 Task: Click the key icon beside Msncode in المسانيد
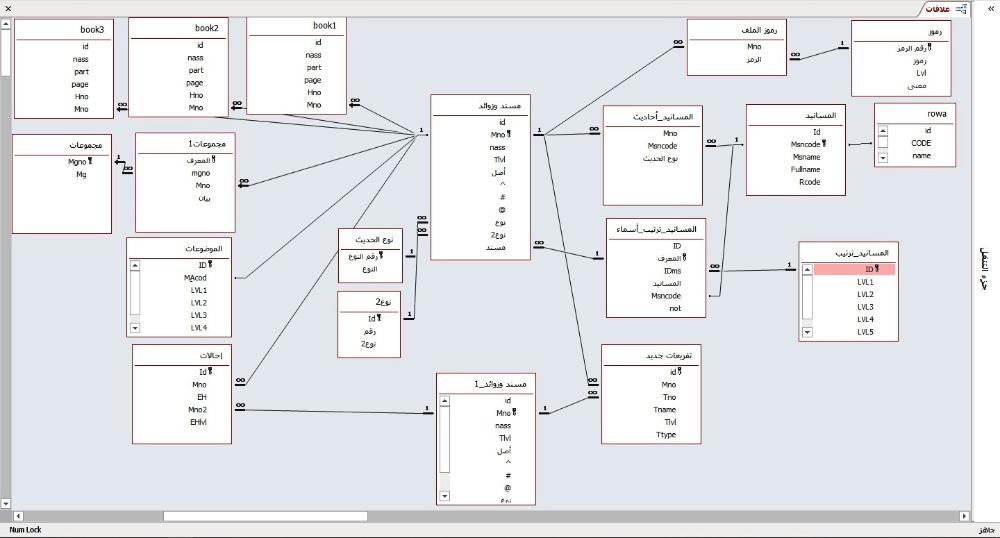tap(823, 144)
